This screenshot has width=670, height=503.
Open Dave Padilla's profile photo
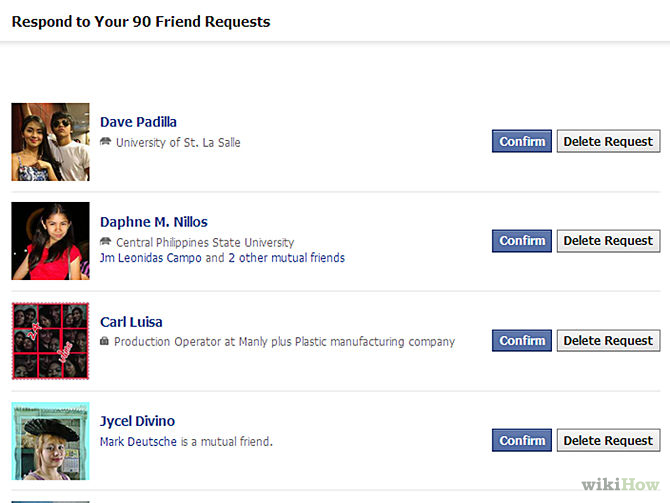pos(50,142)
